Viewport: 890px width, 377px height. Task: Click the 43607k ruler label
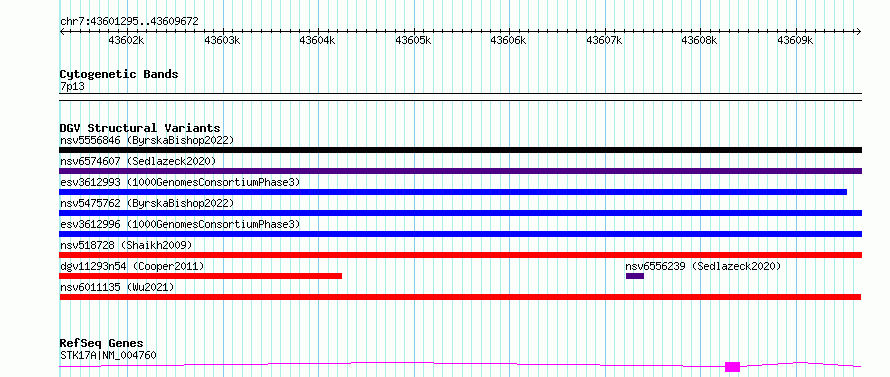[x=605, y=41]
